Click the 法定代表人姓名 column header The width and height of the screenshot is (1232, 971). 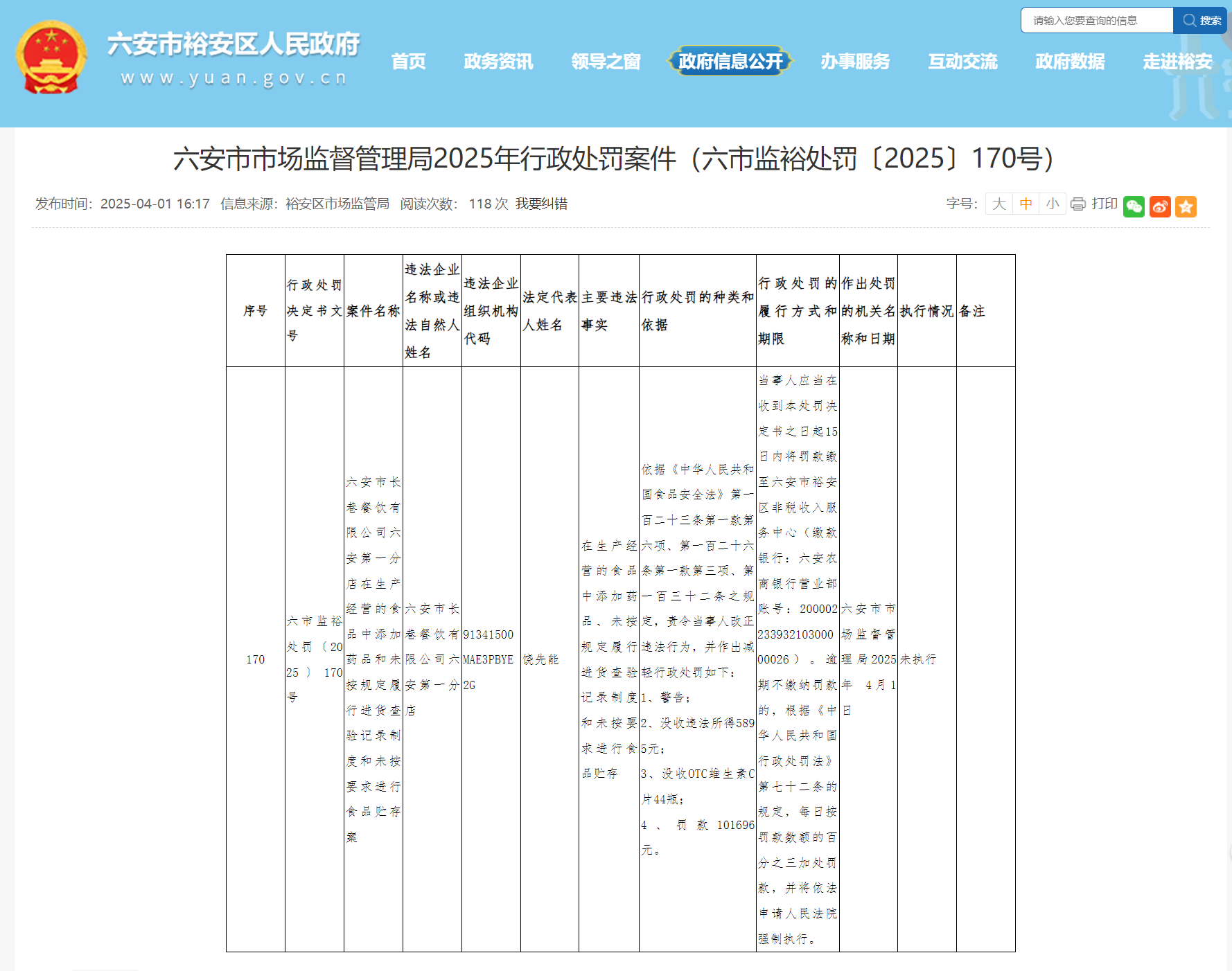click(x=550, y=311)
